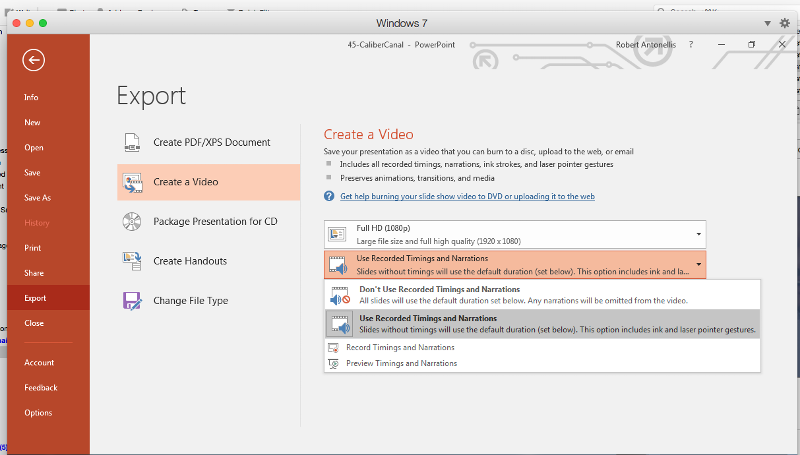This screenshot has height=455, width=800.
Task: Go to the Open page
Action: 34,148
